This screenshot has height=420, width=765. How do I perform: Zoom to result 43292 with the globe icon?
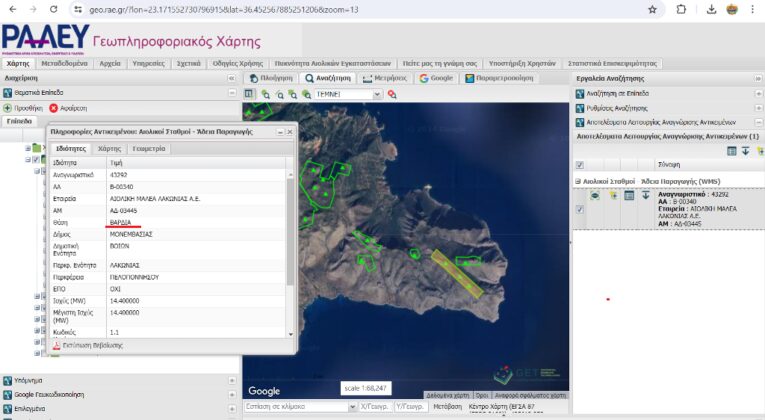click(x=595, y=196)
